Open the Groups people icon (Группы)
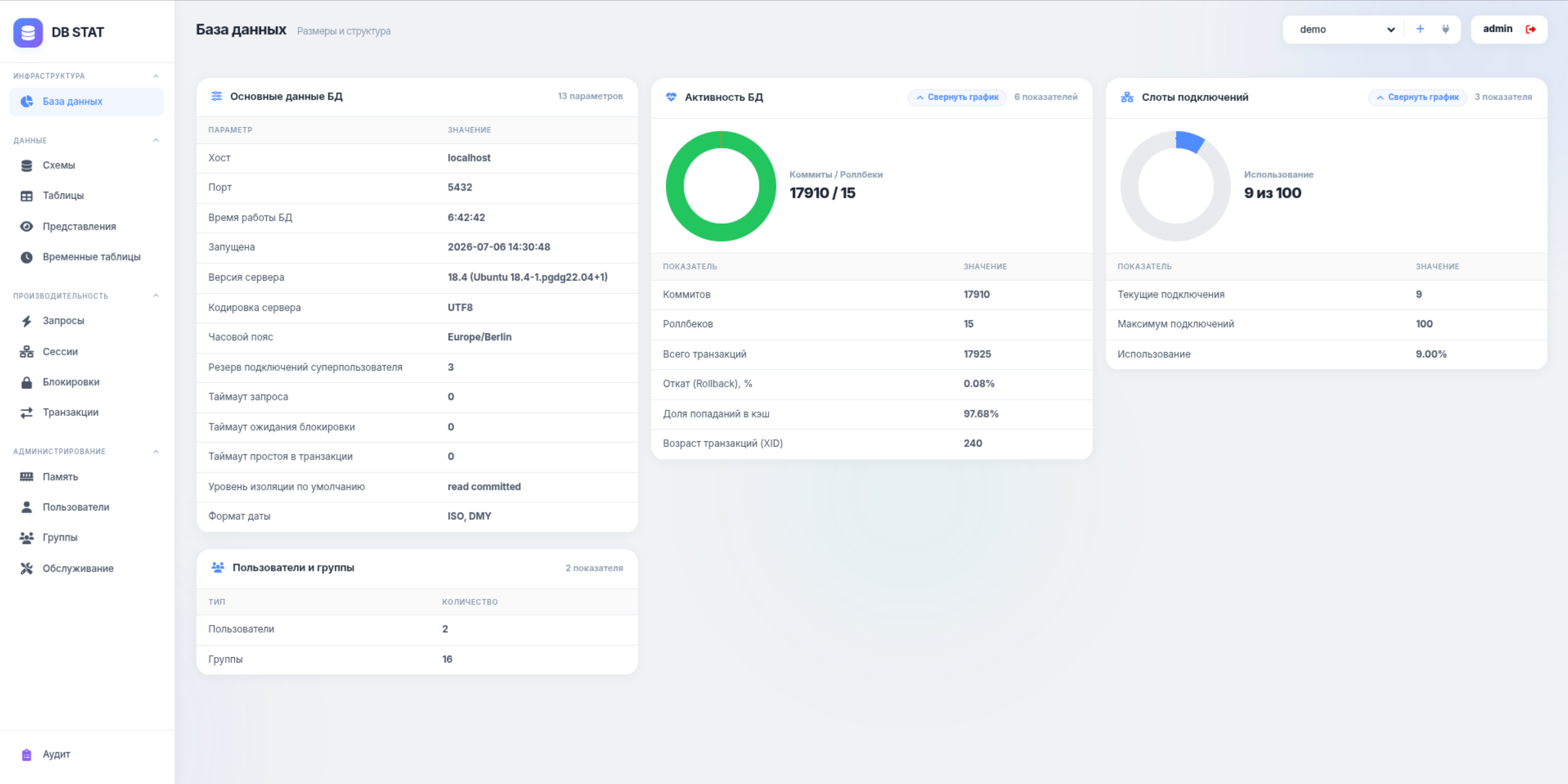 click(x=26, y=537)
